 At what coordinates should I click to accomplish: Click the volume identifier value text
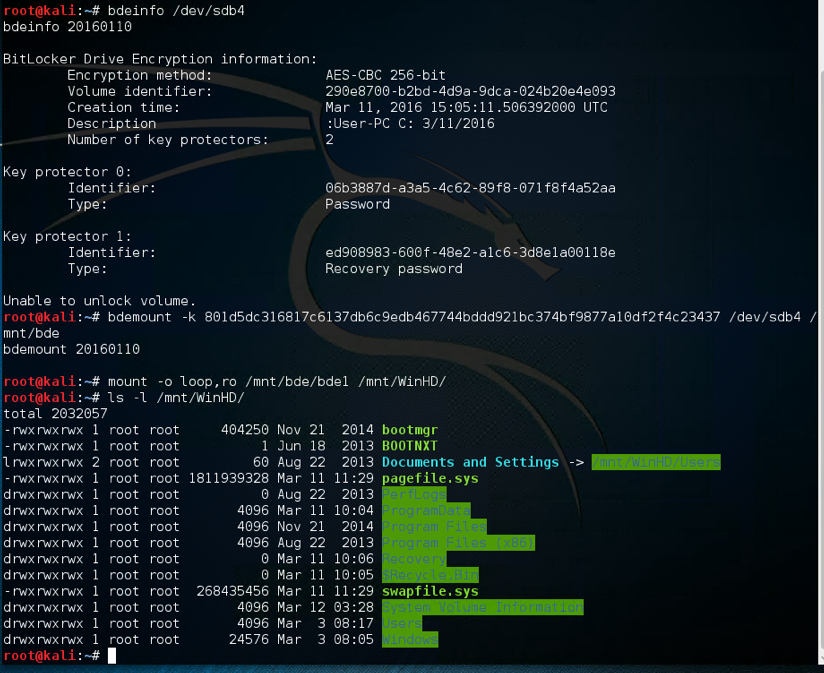click(470, 91)
